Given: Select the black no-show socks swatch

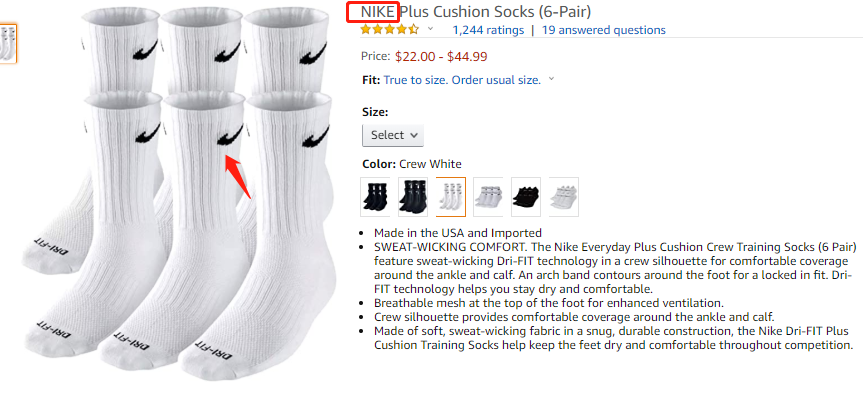Looking at the screenshot, I should click(x=526, y=196).
